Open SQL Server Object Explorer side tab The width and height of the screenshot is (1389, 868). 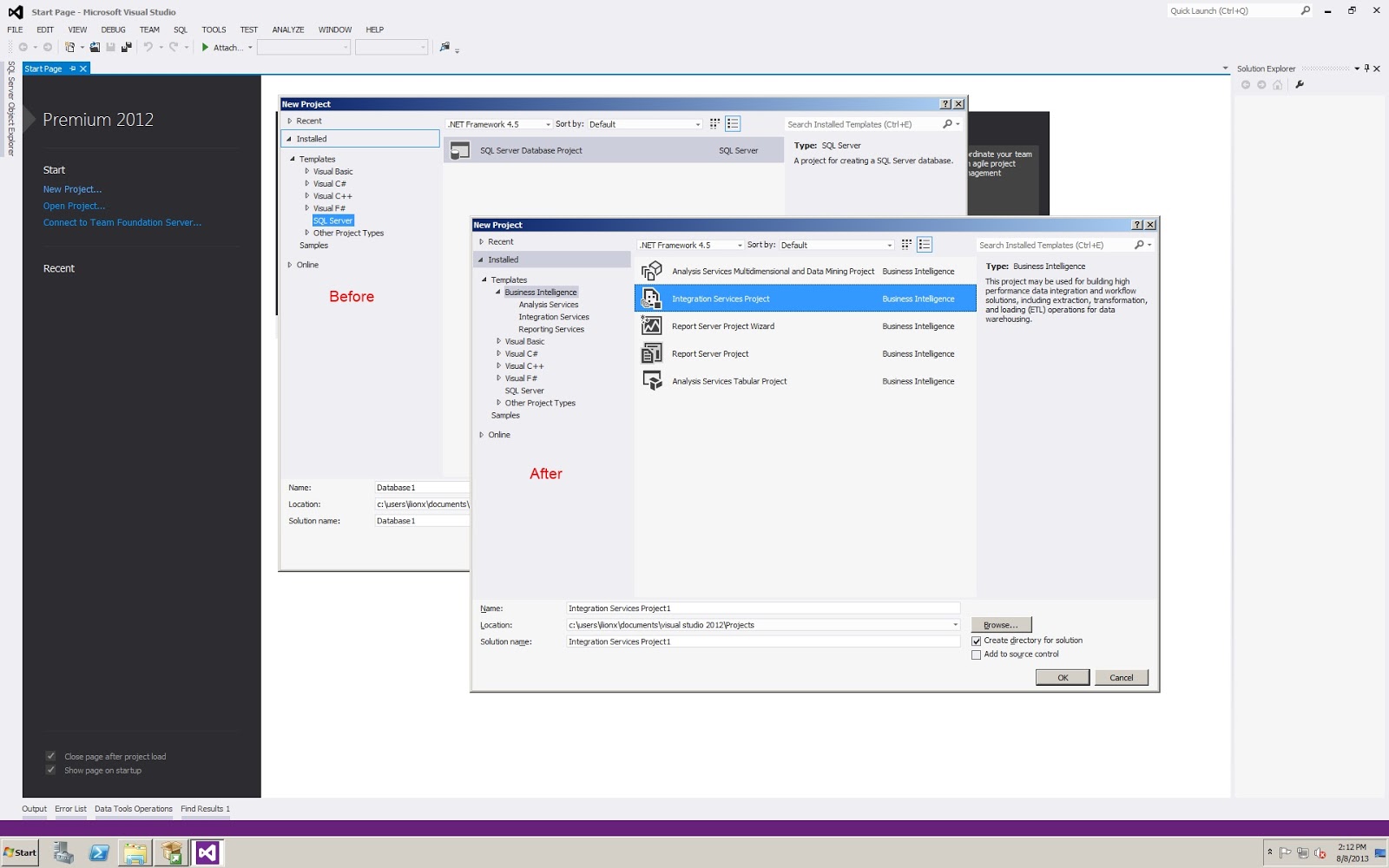tap(11, 109)
